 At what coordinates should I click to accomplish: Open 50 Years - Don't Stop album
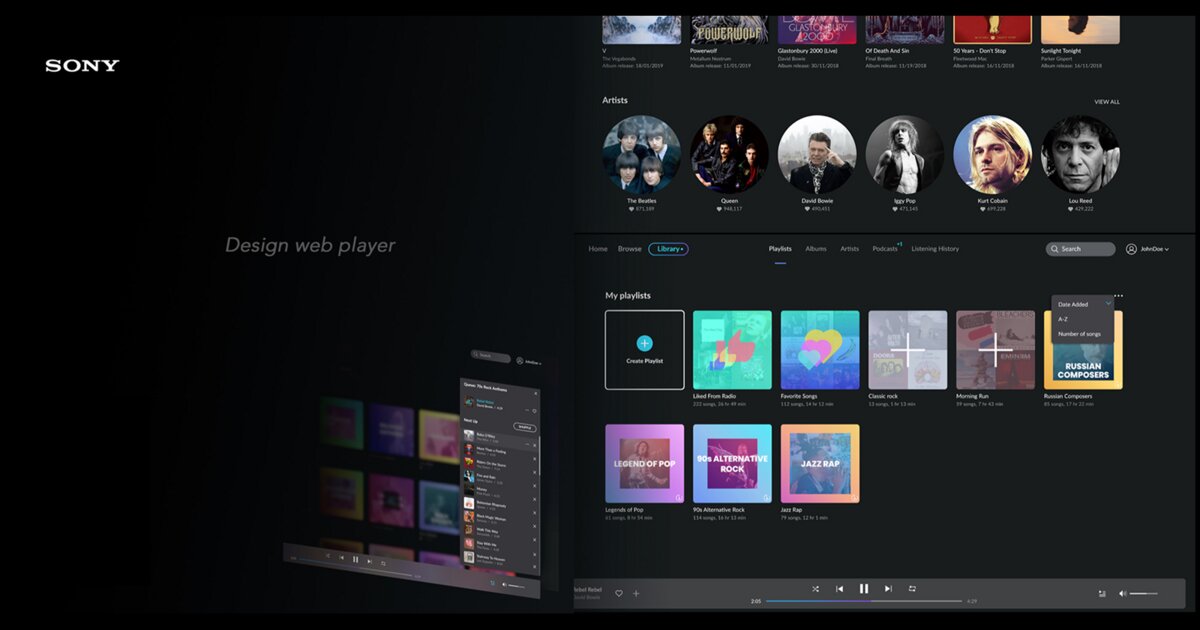coord(993,29)
